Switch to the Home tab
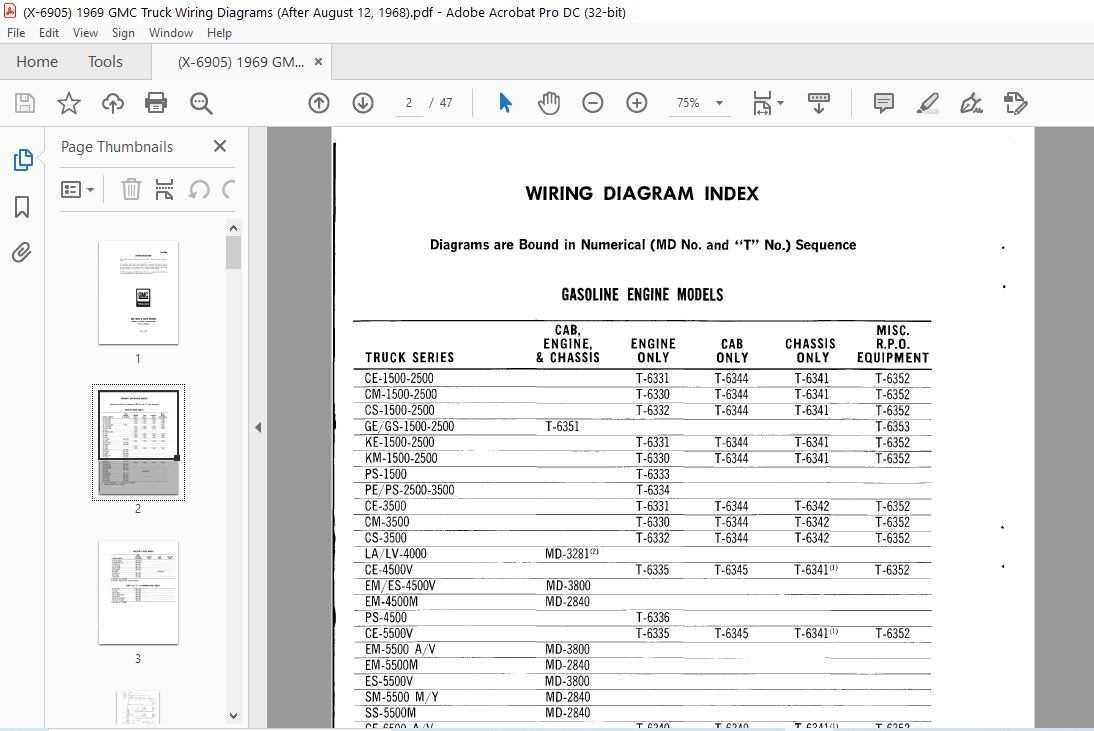This screenshot has height=731, width=1094. 37,61
